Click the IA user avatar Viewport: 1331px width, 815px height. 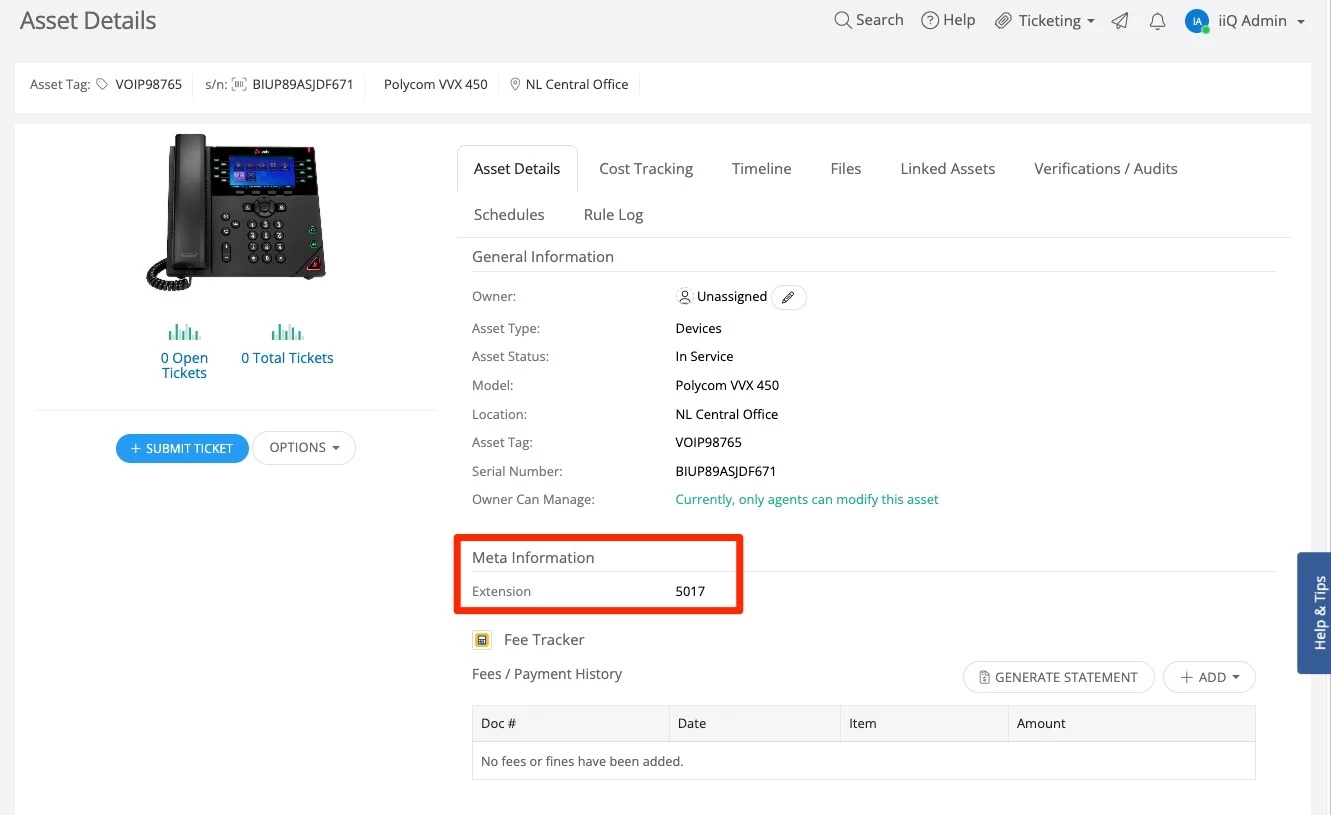point(1197,21)
